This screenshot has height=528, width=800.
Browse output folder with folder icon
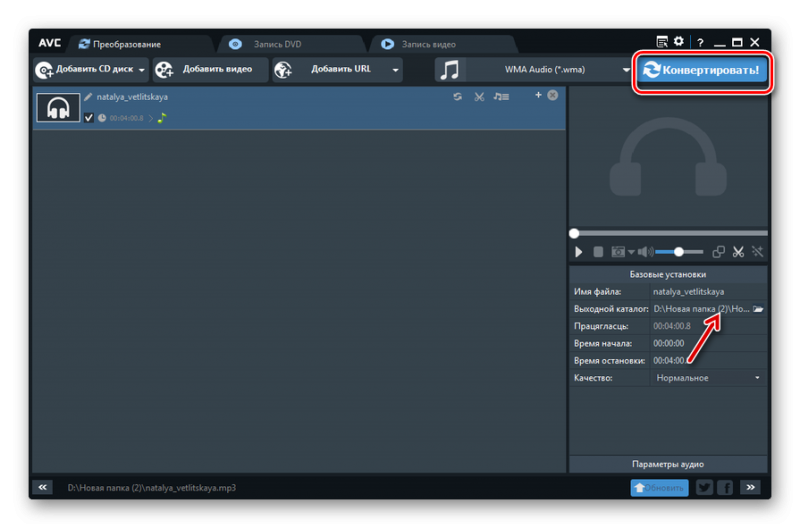[758, 309]
